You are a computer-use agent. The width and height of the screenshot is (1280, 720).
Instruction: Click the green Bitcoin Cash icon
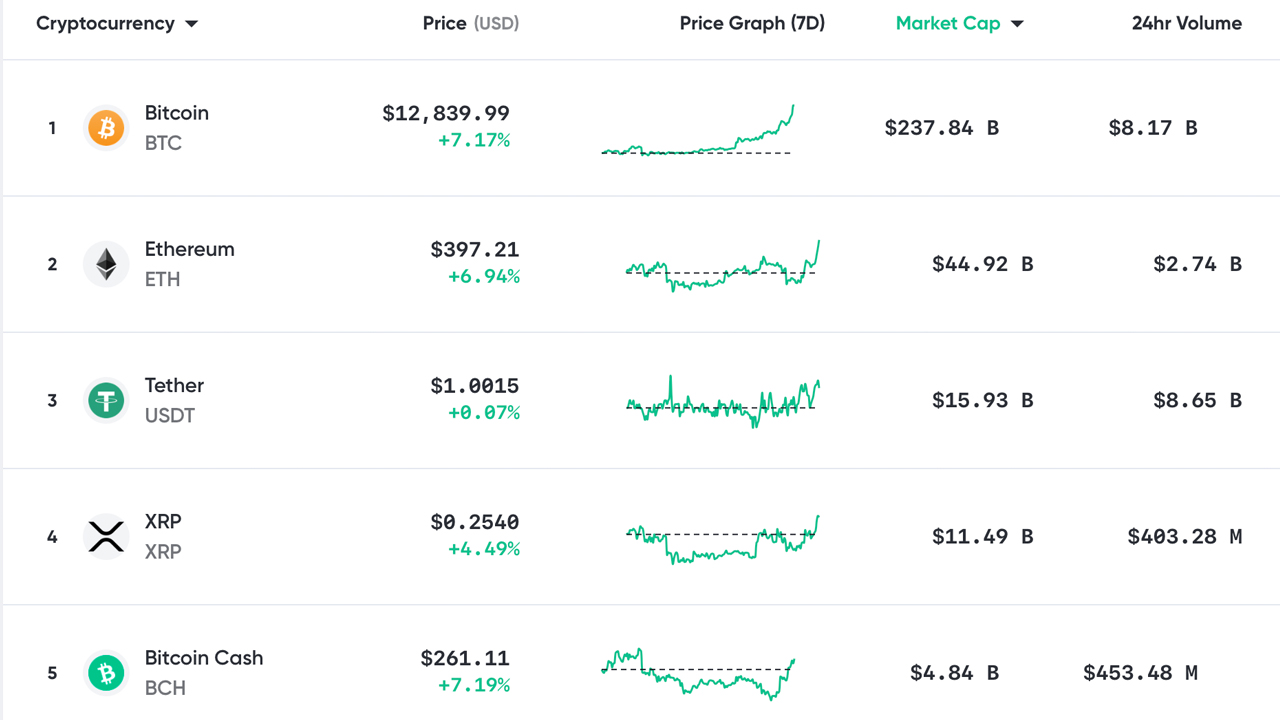click(x=105, y=673)
